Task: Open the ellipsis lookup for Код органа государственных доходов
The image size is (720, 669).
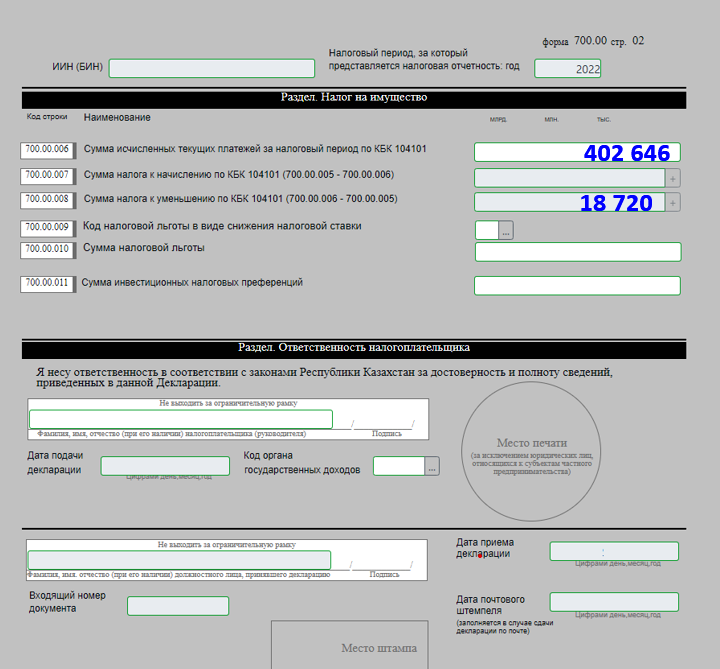Action: [432, 466]
